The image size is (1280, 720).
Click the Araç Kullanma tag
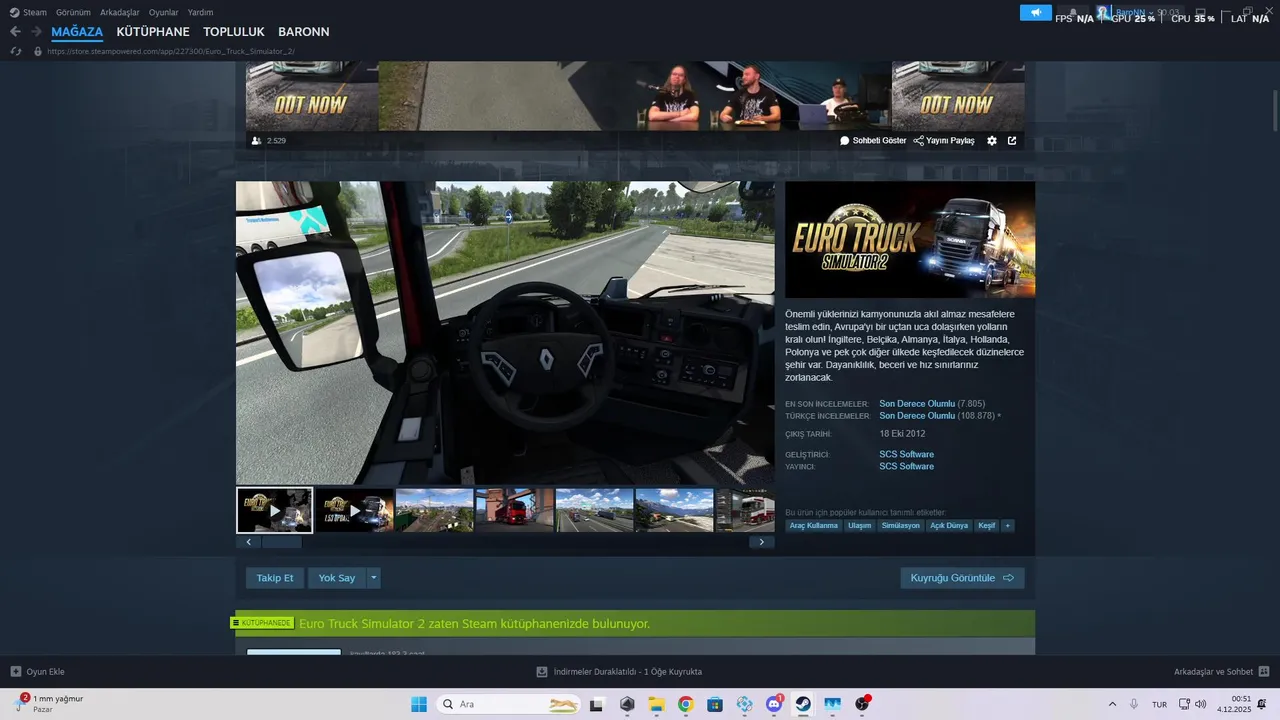(x=814, y=526)
